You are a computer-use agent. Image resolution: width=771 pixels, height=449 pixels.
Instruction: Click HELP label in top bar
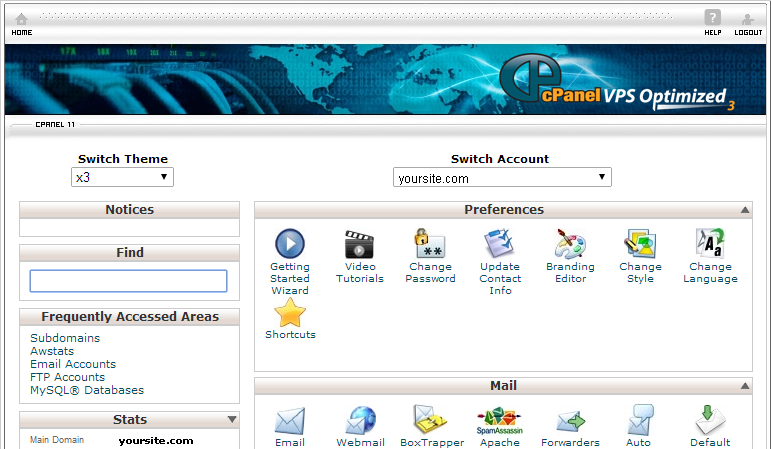(x=712, y=32)
